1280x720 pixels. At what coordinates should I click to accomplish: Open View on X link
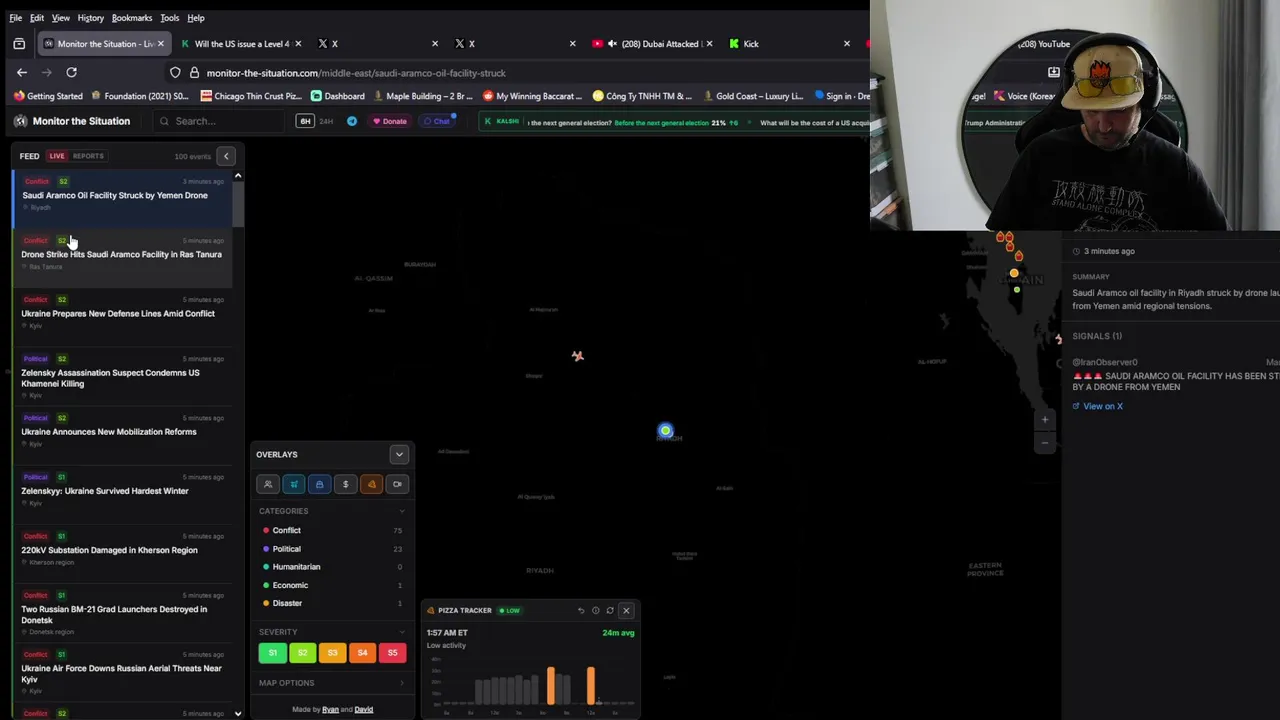pyautogui.click(x=1098, y=406)
